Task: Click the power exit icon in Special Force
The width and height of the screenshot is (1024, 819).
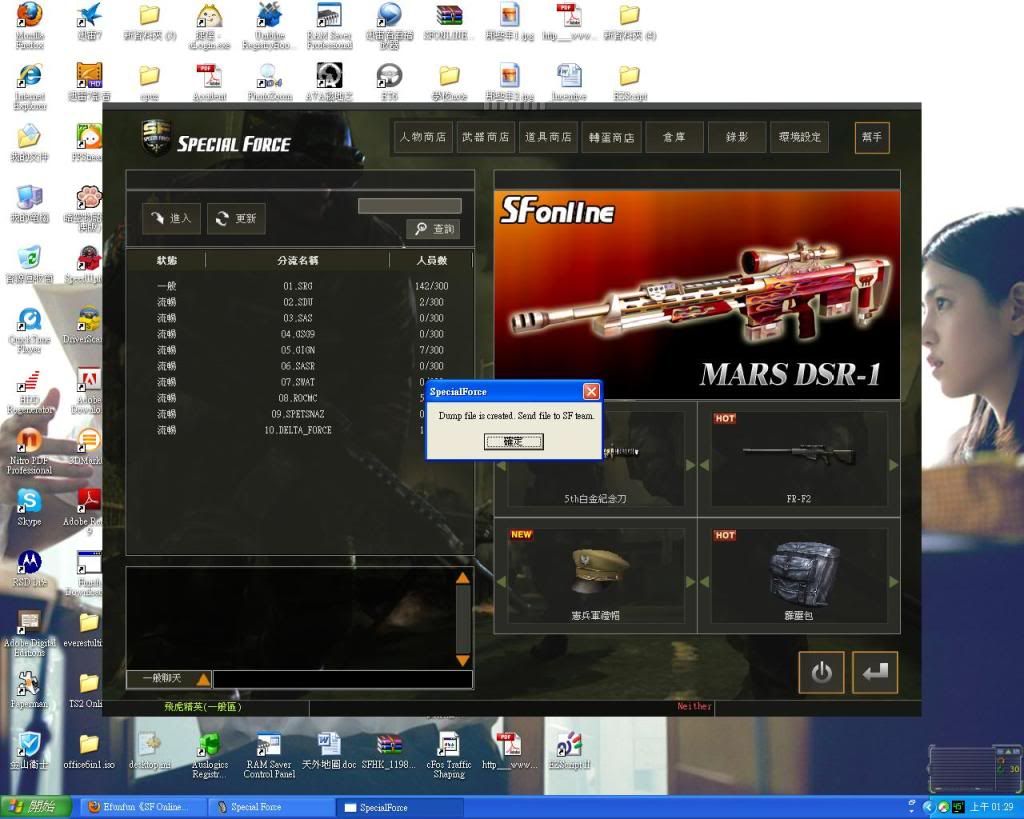Action: click(821, 672)
